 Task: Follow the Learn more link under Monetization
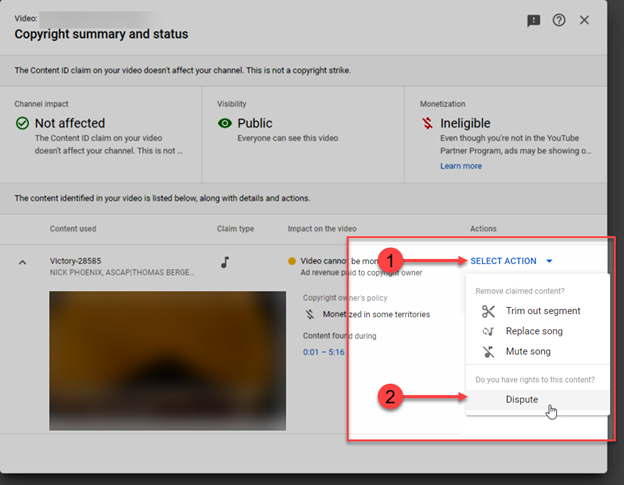(x=460, y=166)
